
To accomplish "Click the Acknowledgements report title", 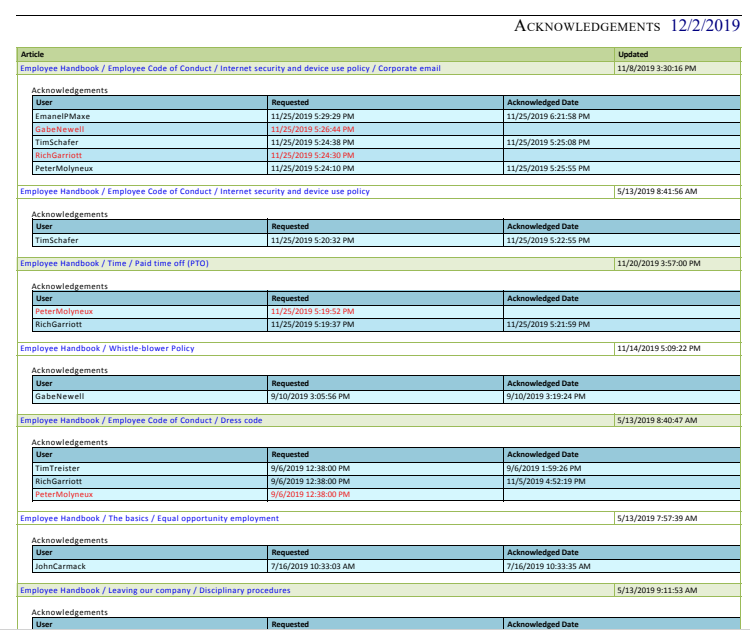I will (587, 26).
